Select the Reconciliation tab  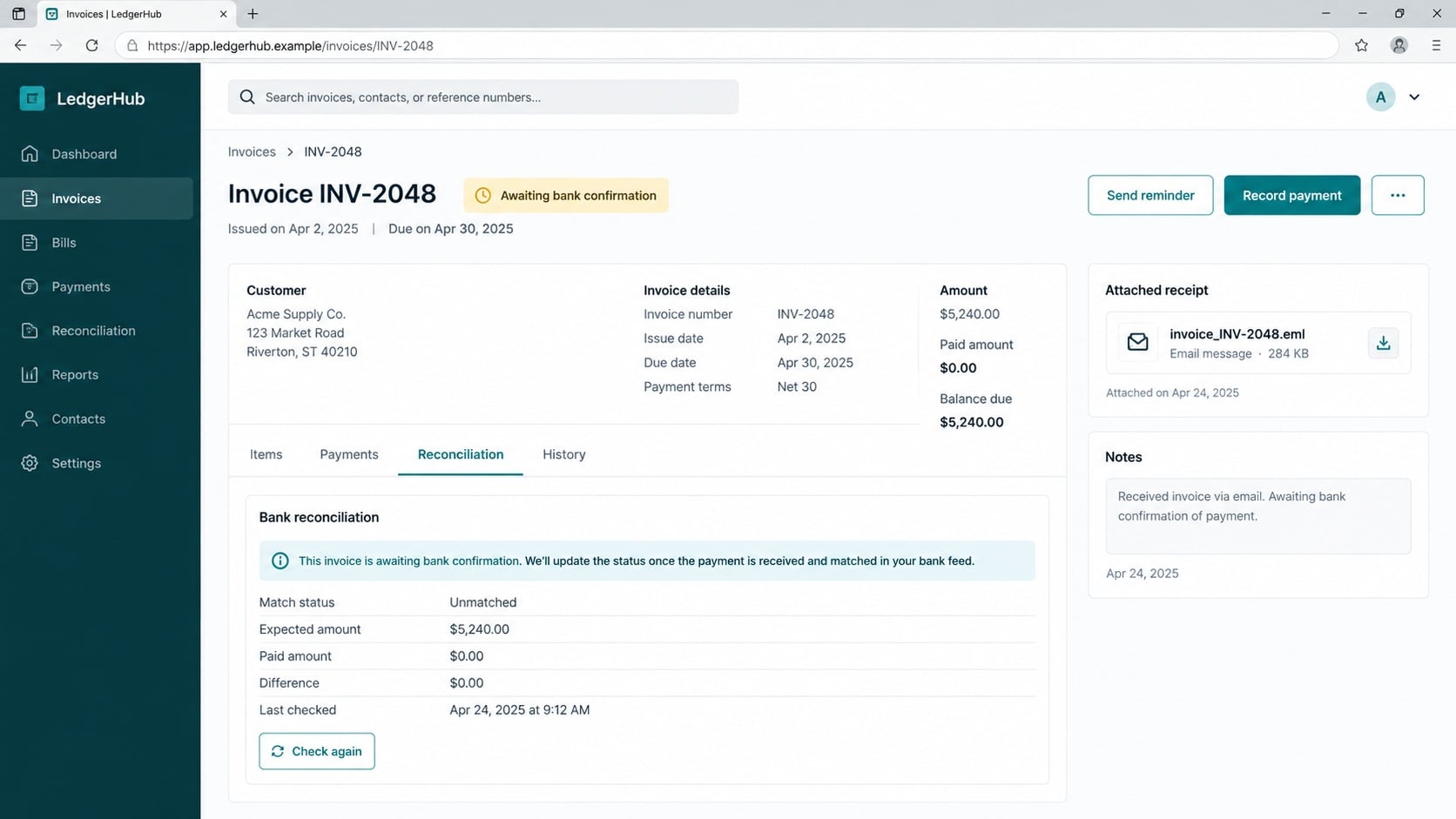461,454
